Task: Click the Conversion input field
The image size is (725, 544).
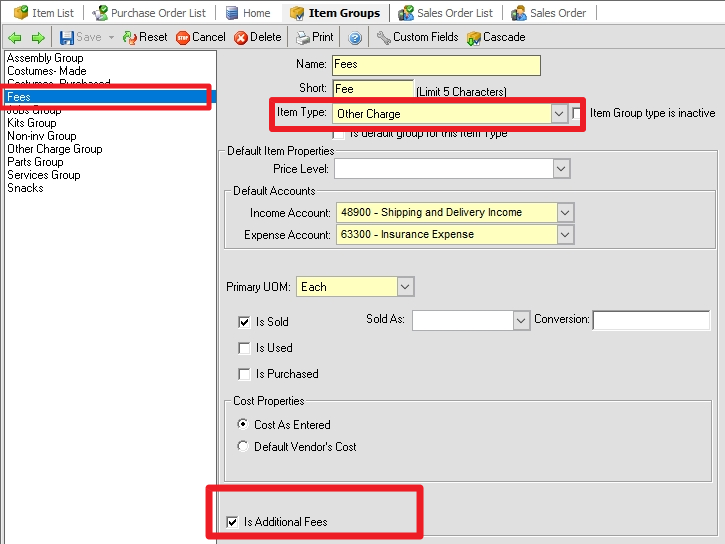Action: pos(651,320)
